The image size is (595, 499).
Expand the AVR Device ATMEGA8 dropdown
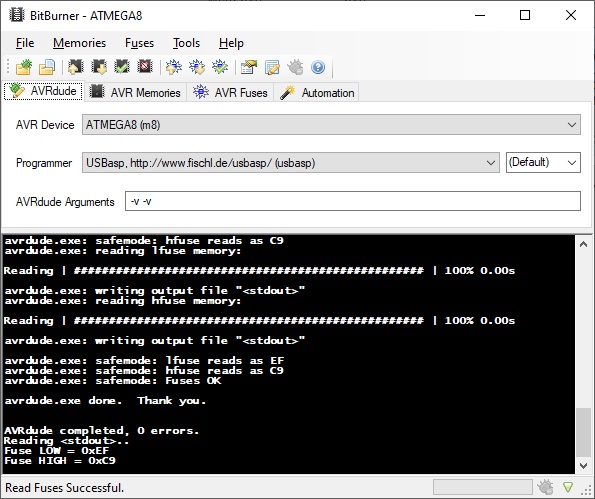[x=331, y=124]
